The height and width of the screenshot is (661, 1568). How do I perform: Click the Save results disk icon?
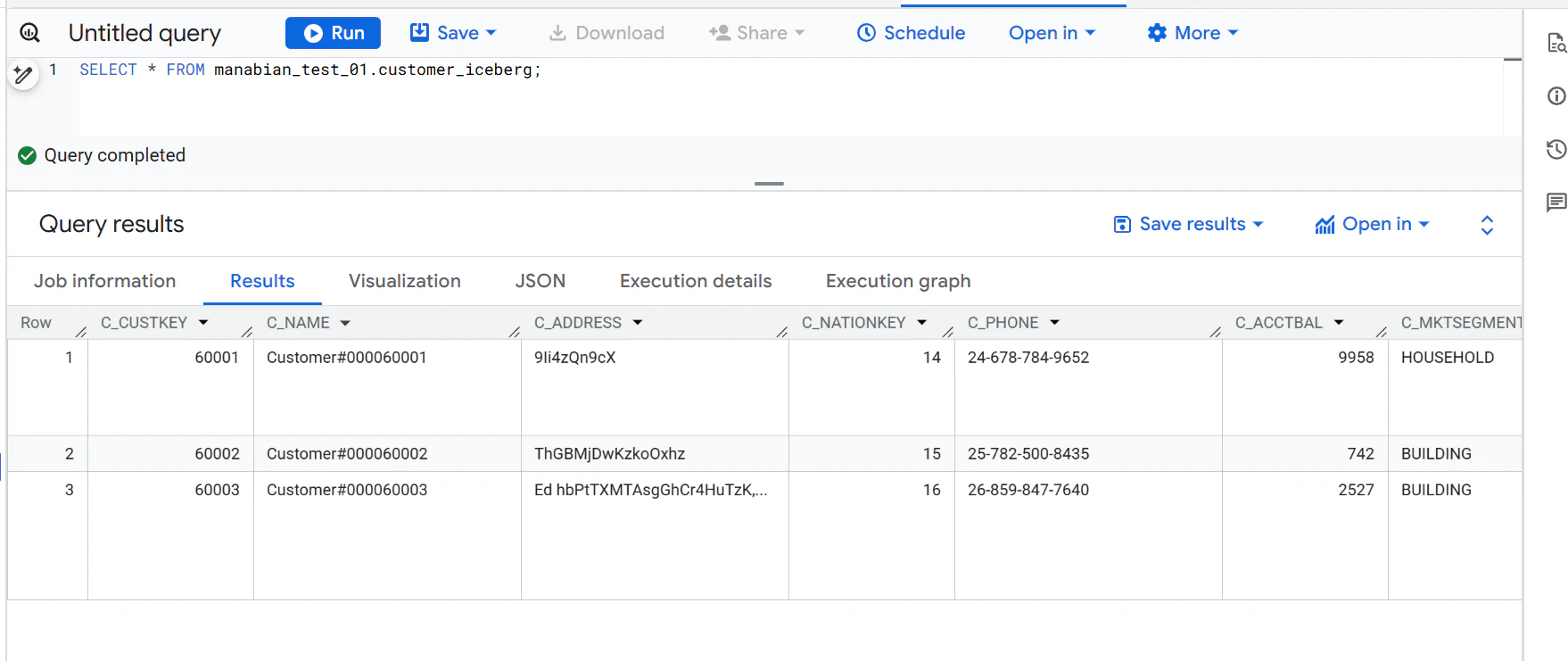1123,225
